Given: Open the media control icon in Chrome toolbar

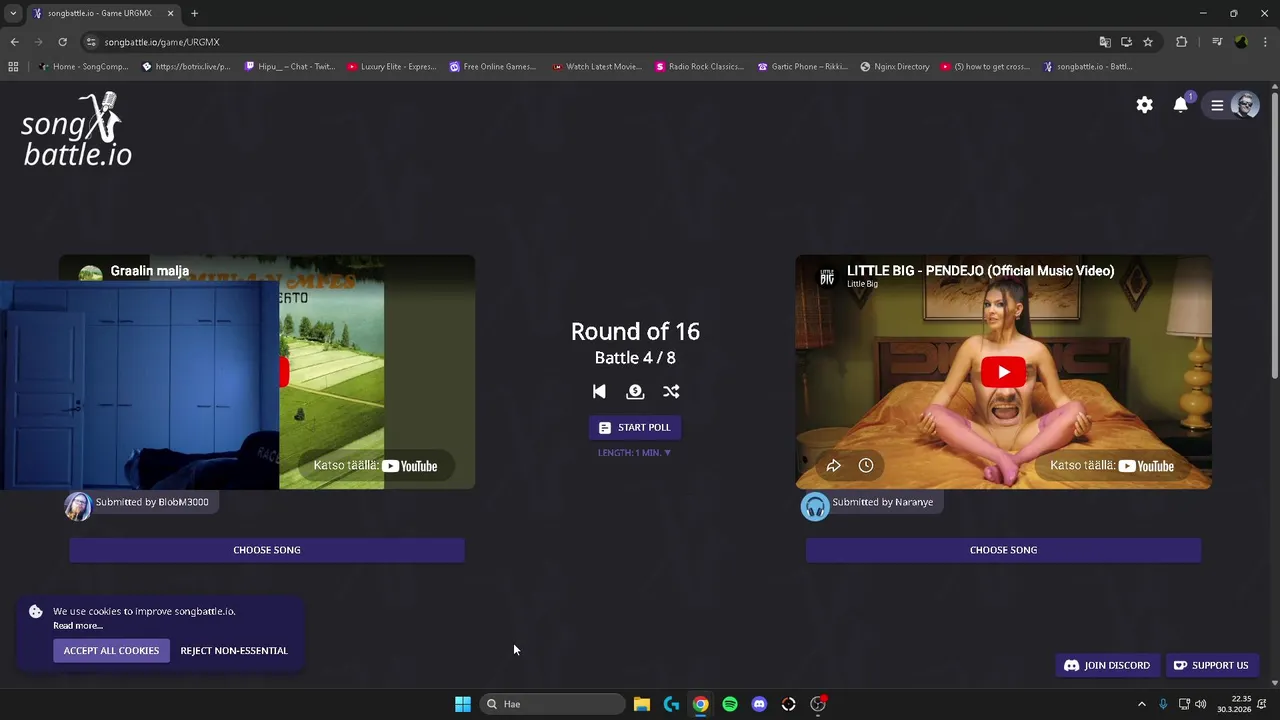Looking at the screenshot, I should coord(1216,42).
